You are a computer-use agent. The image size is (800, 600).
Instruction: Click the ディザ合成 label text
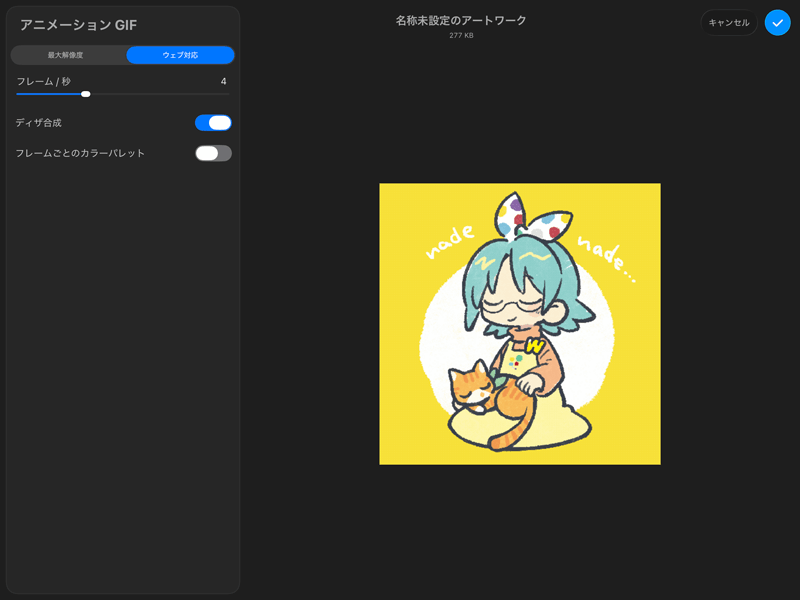point(39,123)
